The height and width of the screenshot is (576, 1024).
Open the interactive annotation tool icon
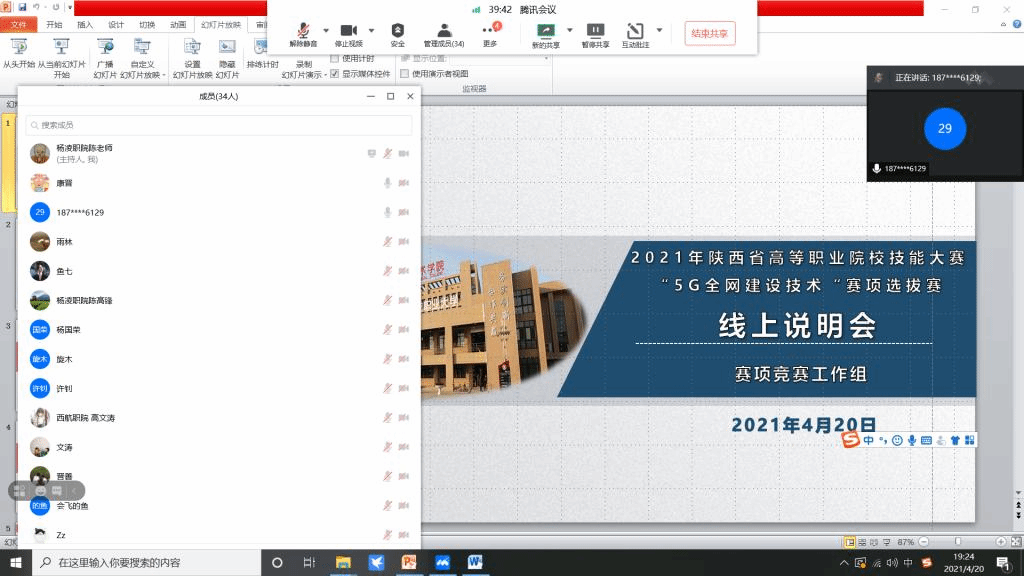point(635,31)
